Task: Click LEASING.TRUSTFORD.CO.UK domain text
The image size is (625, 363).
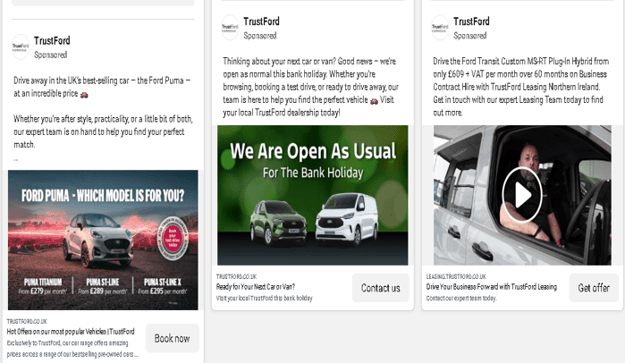Action: (456, 277)
